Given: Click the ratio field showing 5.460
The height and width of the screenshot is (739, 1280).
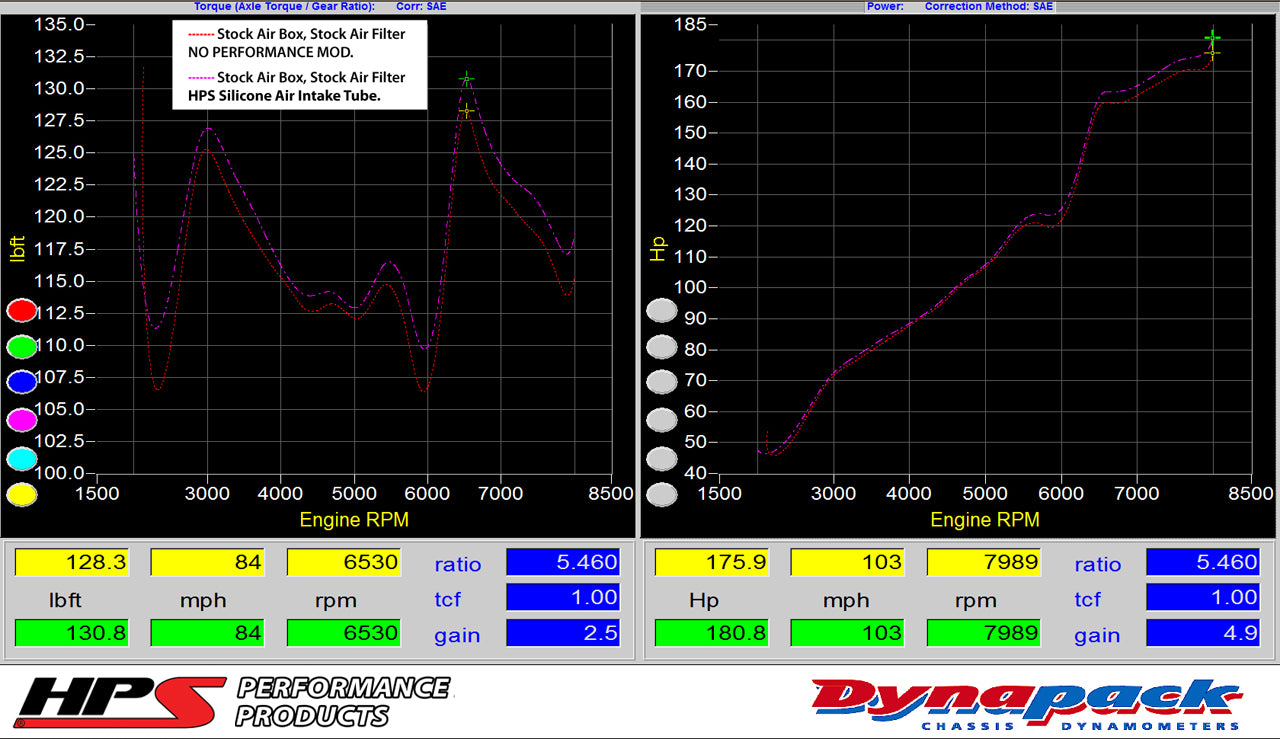Looking at the screenshot, I should coord(563,562).
